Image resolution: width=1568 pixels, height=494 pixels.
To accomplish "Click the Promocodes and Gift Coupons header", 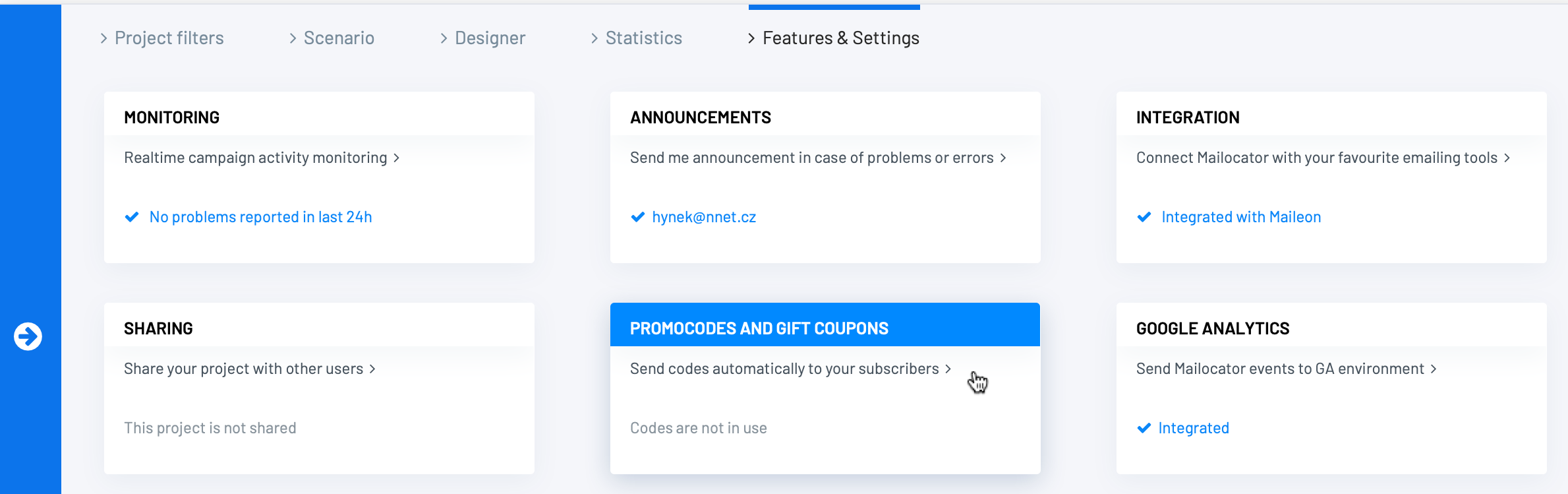I will (x=759, y=328).
